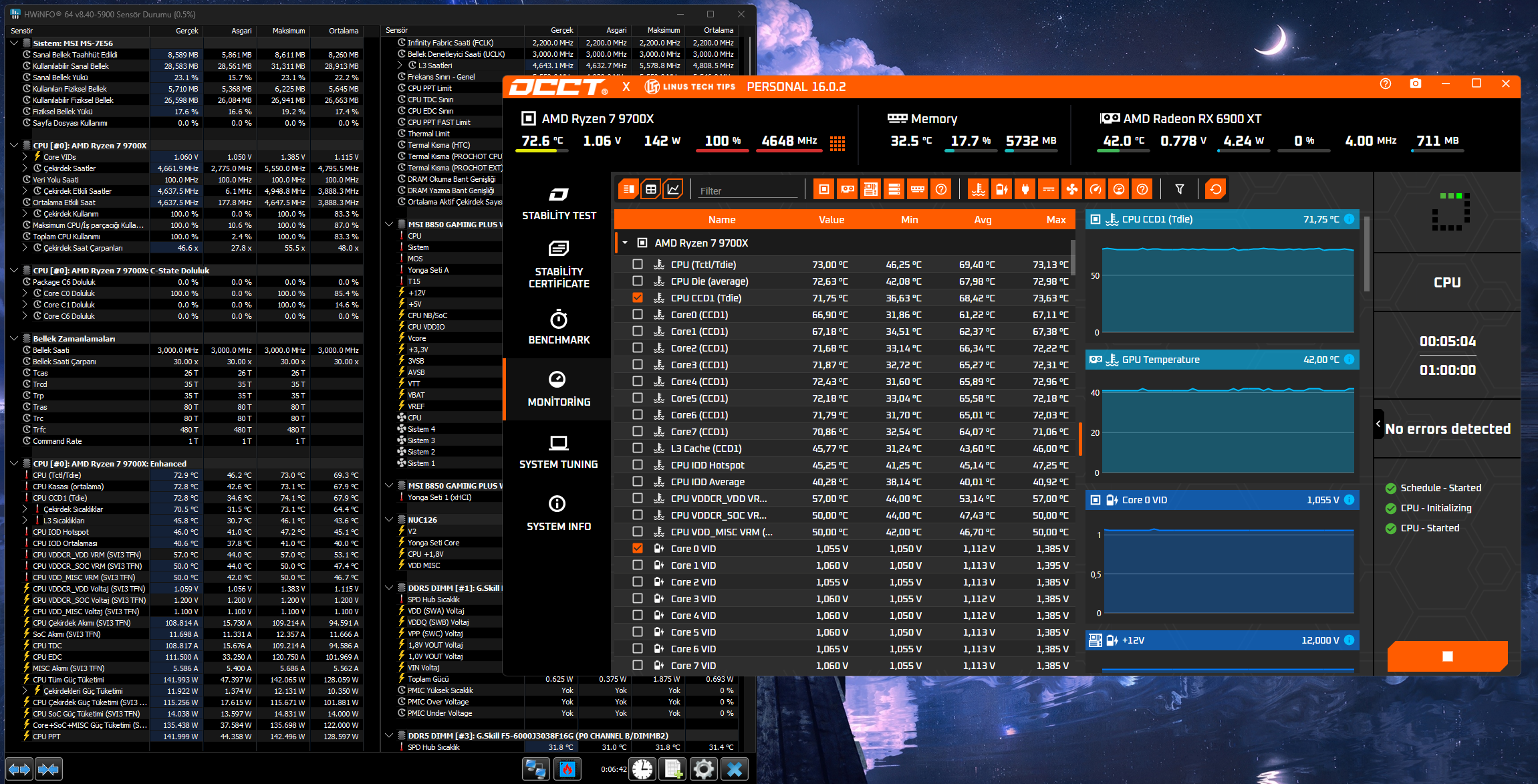Click the CPU core grid icon beside 4648 MHz
The image size is (1538, 784).
click(838, 143)
